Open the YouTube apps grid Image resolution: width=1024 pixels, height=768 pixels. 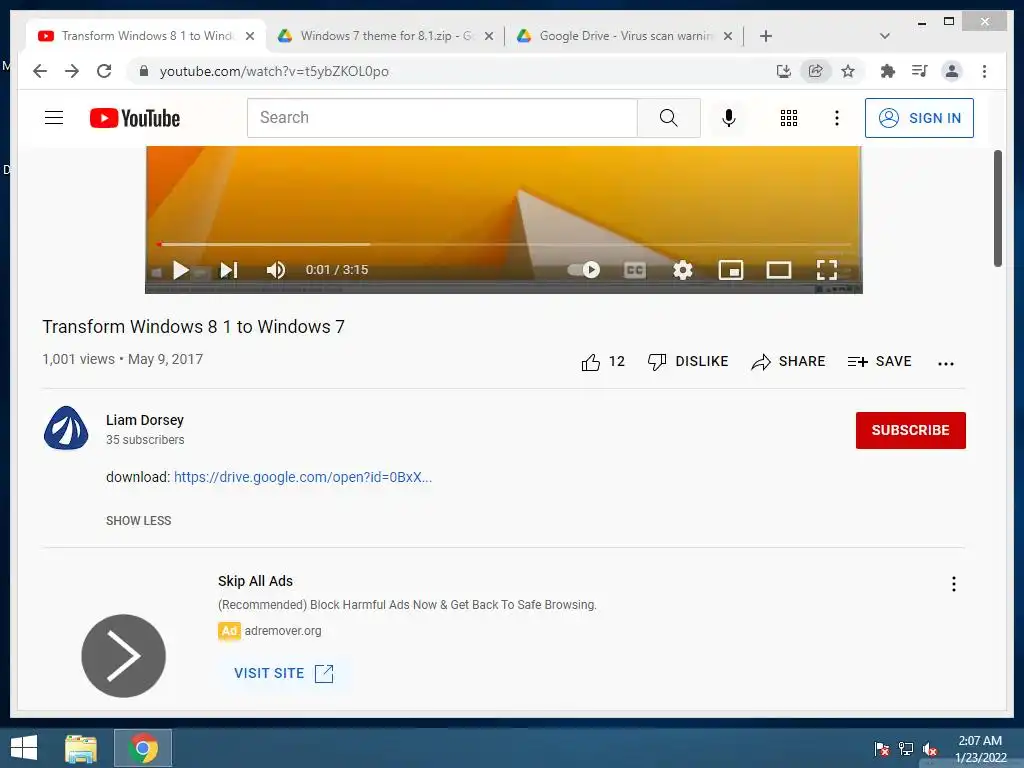click(789, 118)
